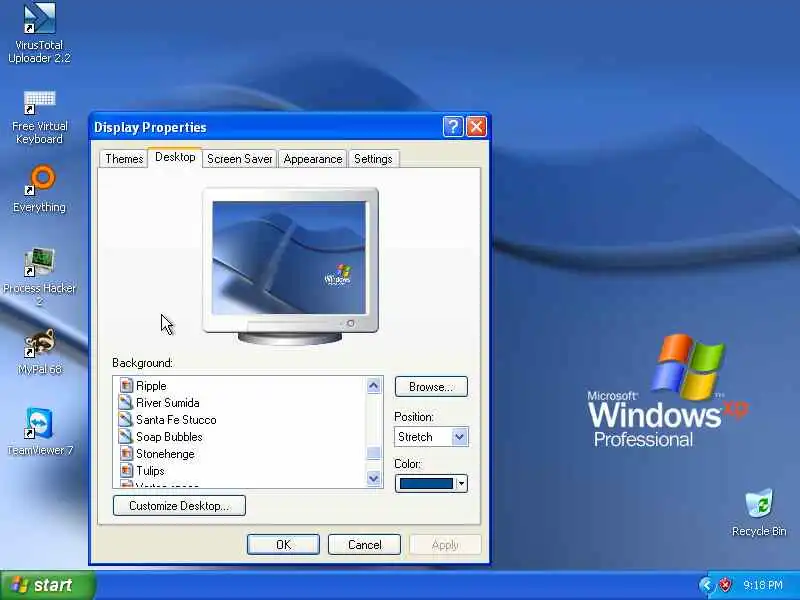Select Ripple in background list
Screen dimensions: 800x600
point(151,386)
